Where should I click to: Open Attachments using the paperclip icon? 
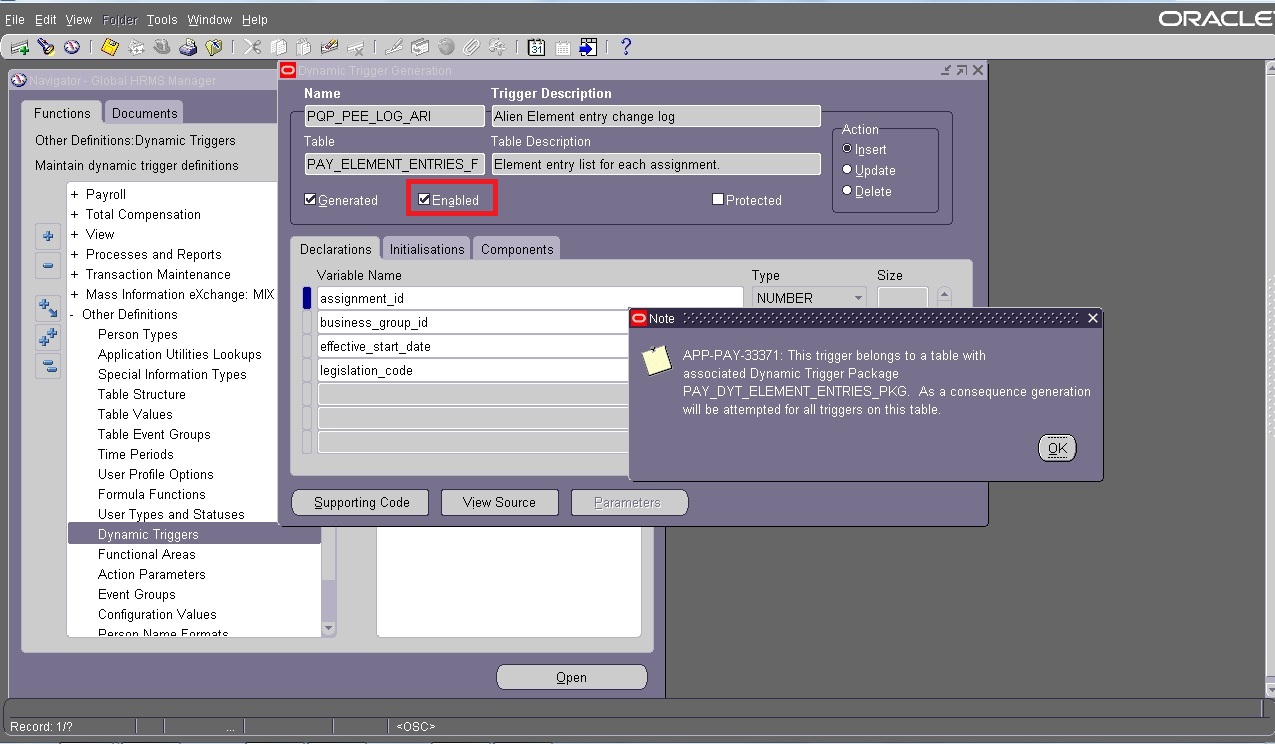point(472,46)
